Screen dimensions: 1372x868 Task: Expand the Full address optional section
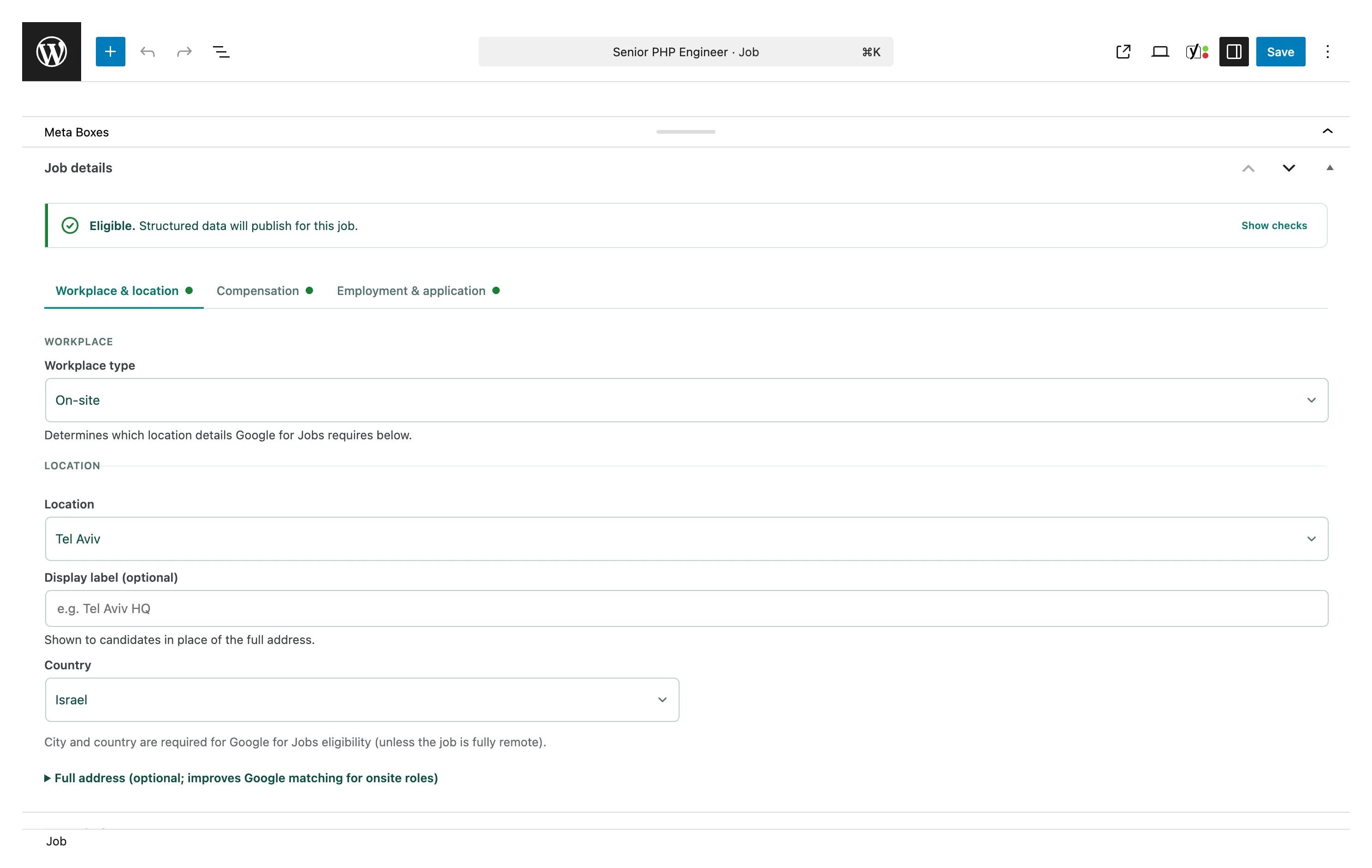point(241,778)
